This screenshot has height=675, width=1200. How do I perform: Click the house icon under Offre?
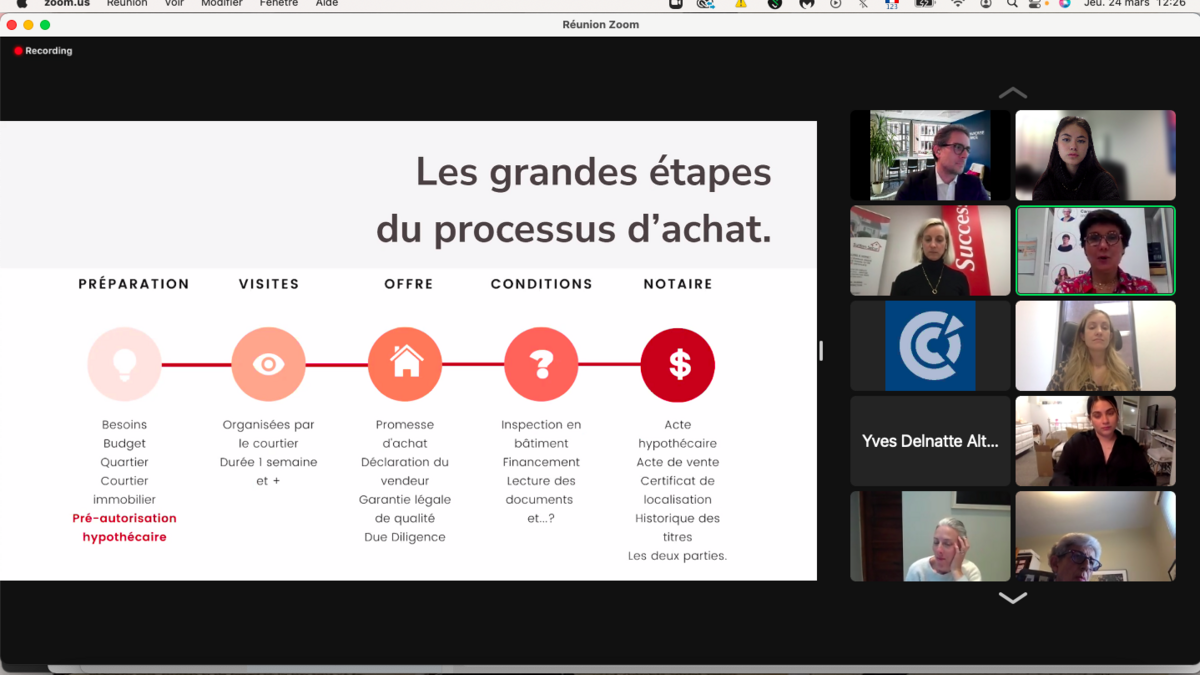[x=405, y=365]
